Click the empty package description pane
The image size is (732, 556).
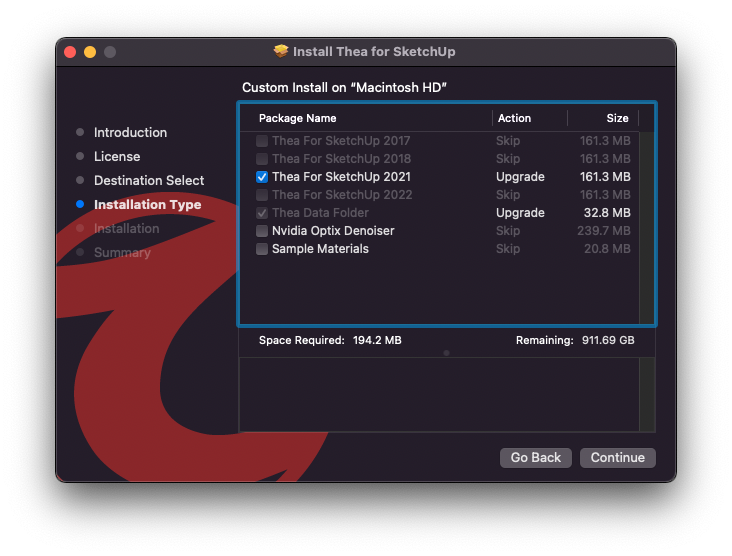pos(439,395)
